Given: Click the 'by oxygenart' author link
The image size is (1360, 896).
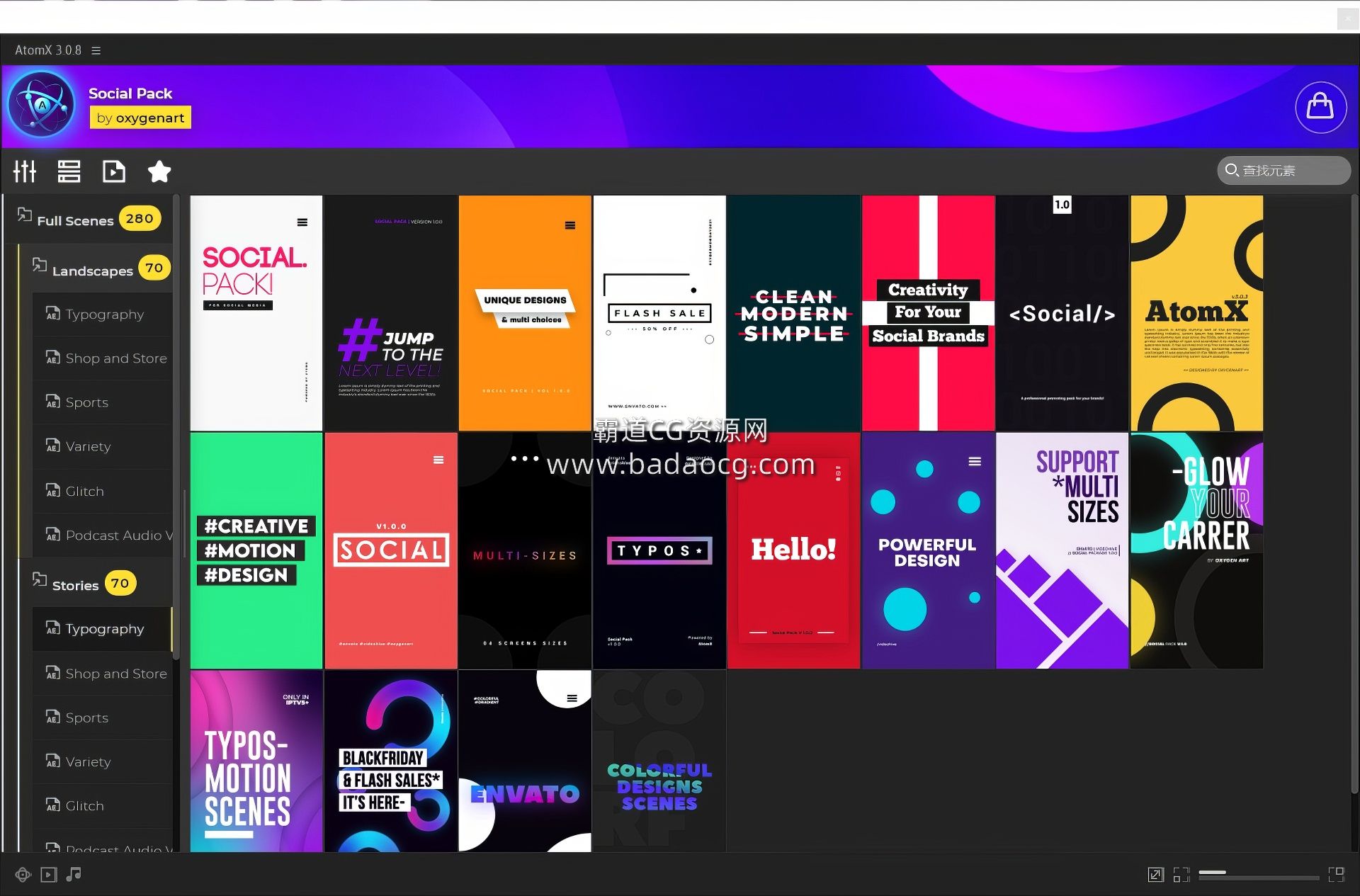Looking at the screenshot, I should 140,118.
